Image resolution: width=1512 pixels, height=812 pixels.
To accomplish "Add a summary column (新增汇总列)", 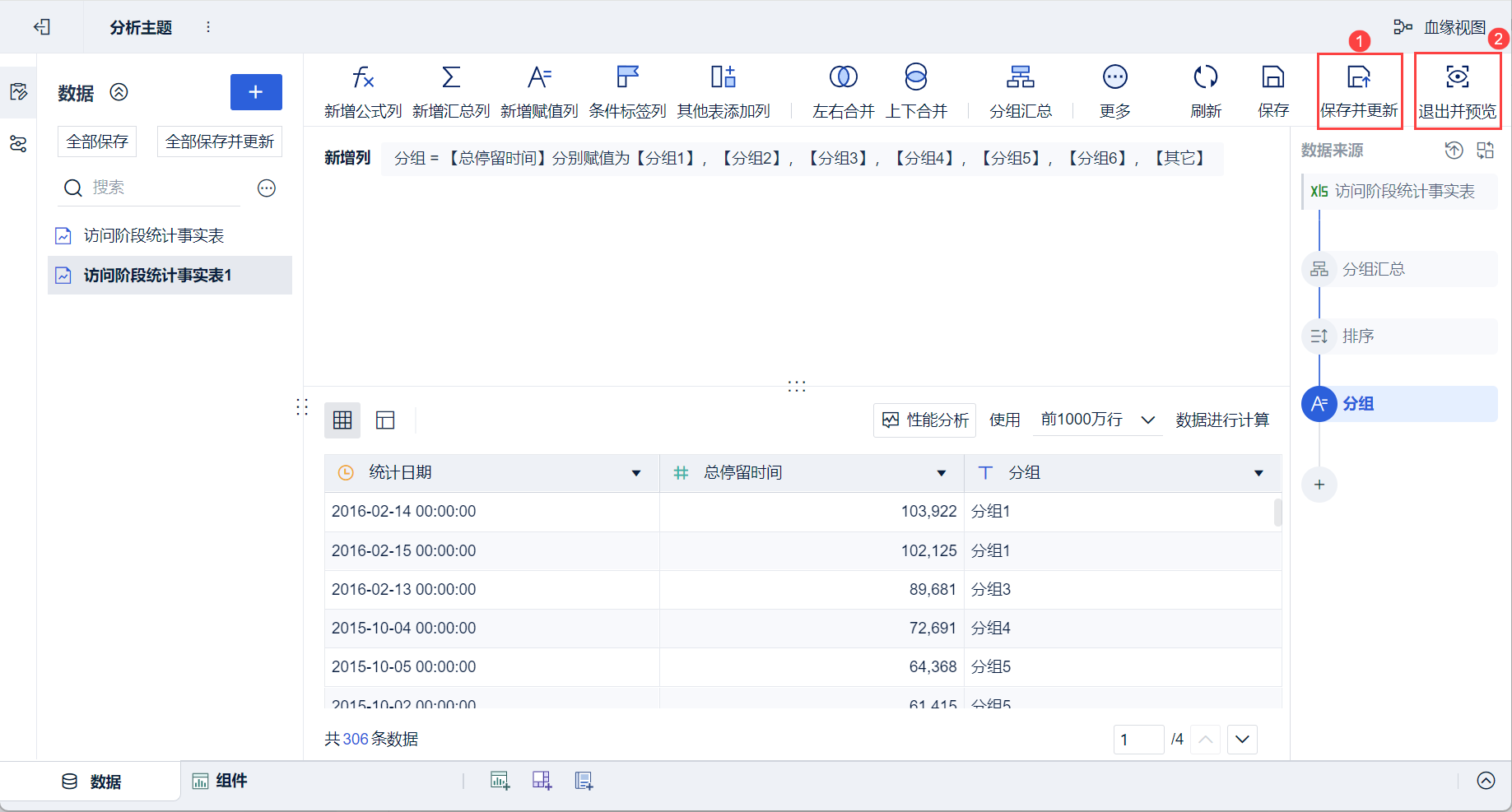I will pos(451,92).
